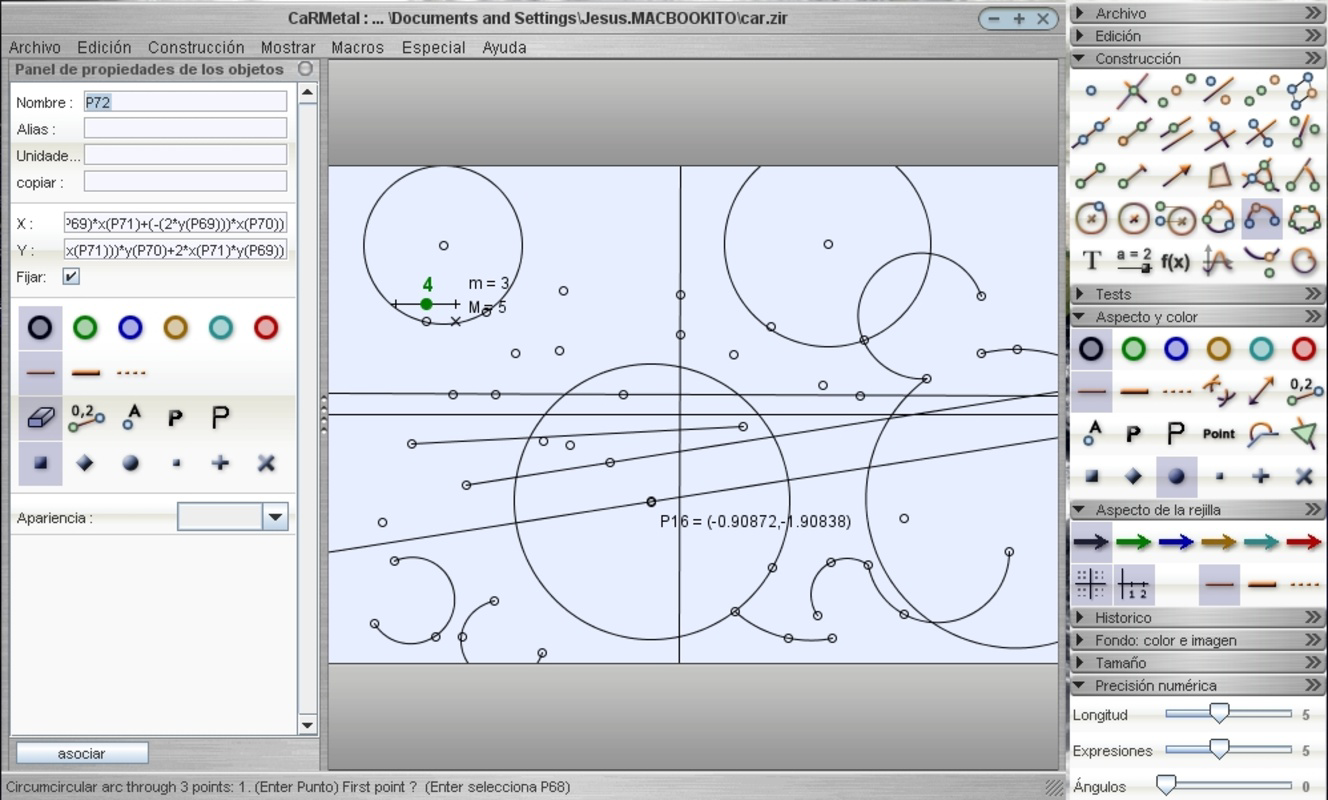Close the properties panel with round button
This screenshot has height=800, width=1328.
coord(305,69)
